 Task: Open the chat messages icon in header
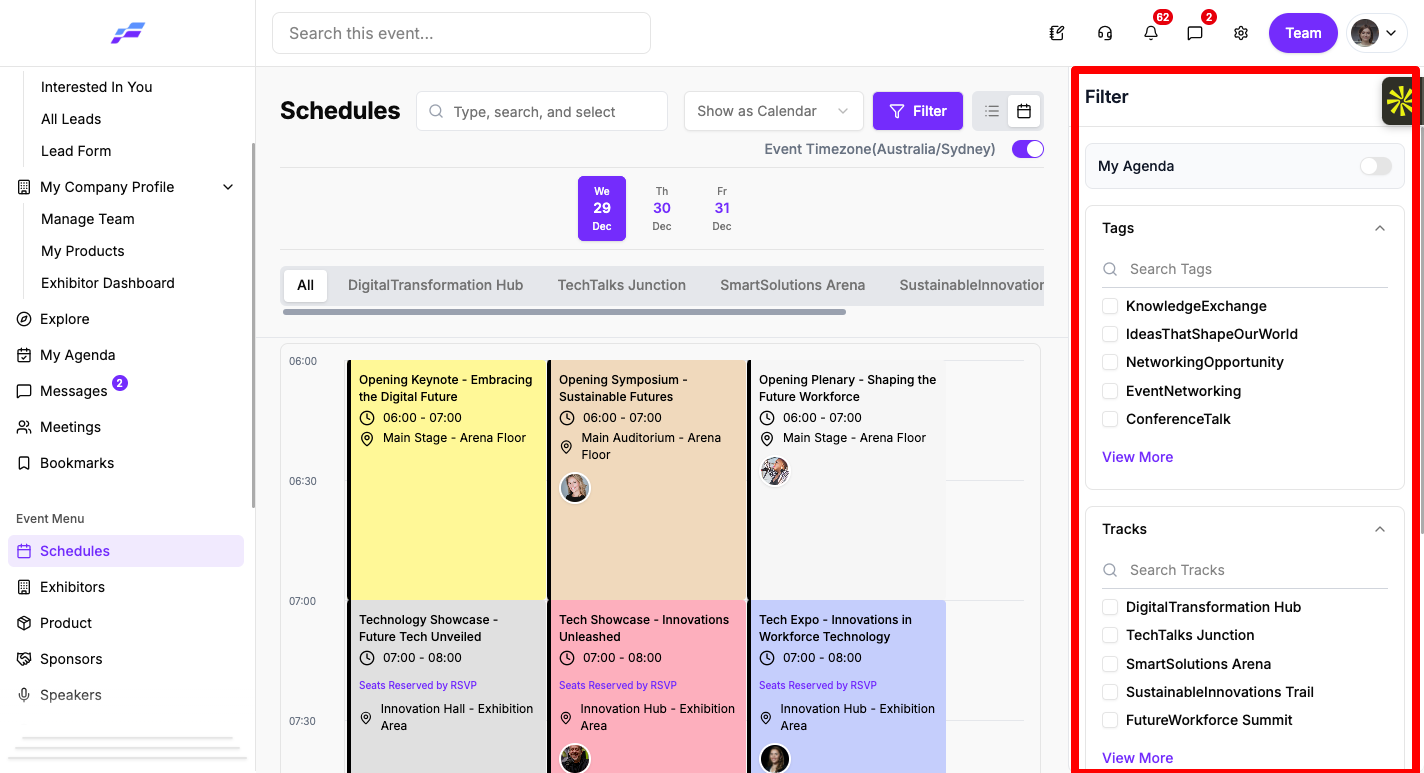click(1195, 33)
